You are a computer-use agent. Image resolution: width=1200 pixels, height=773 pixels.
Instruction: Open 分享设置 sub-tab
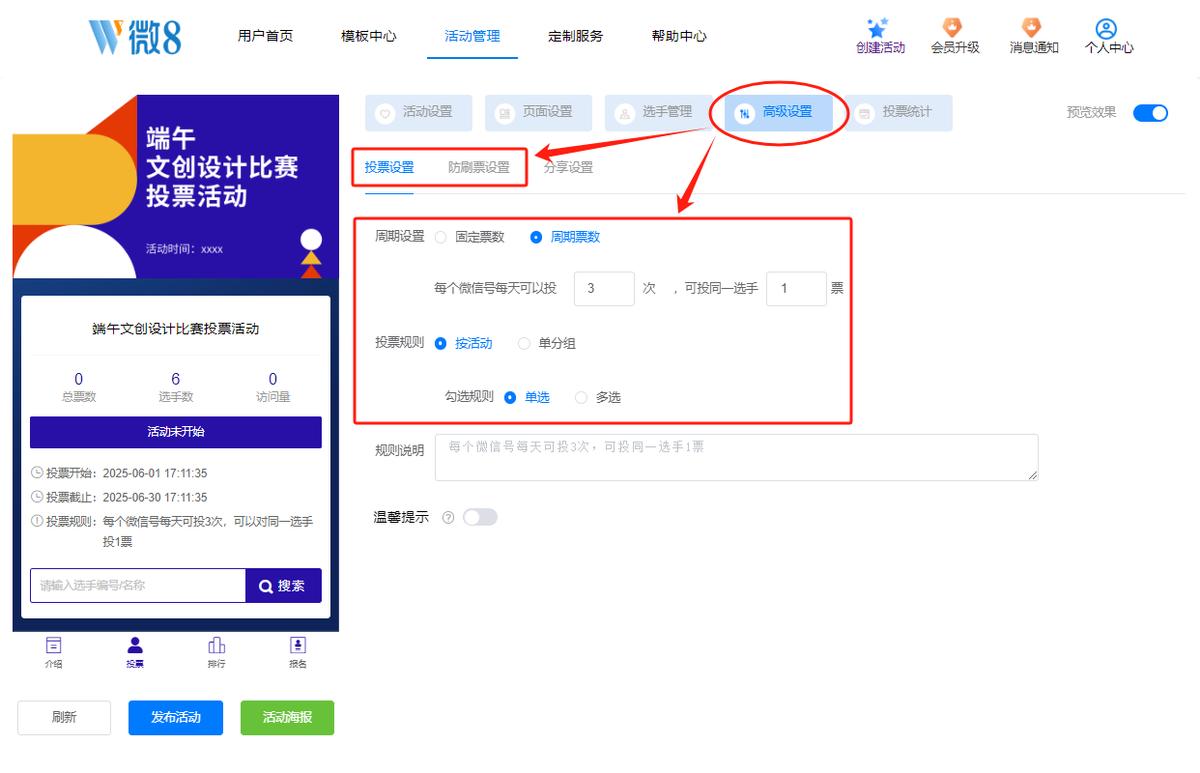point(568,167)
